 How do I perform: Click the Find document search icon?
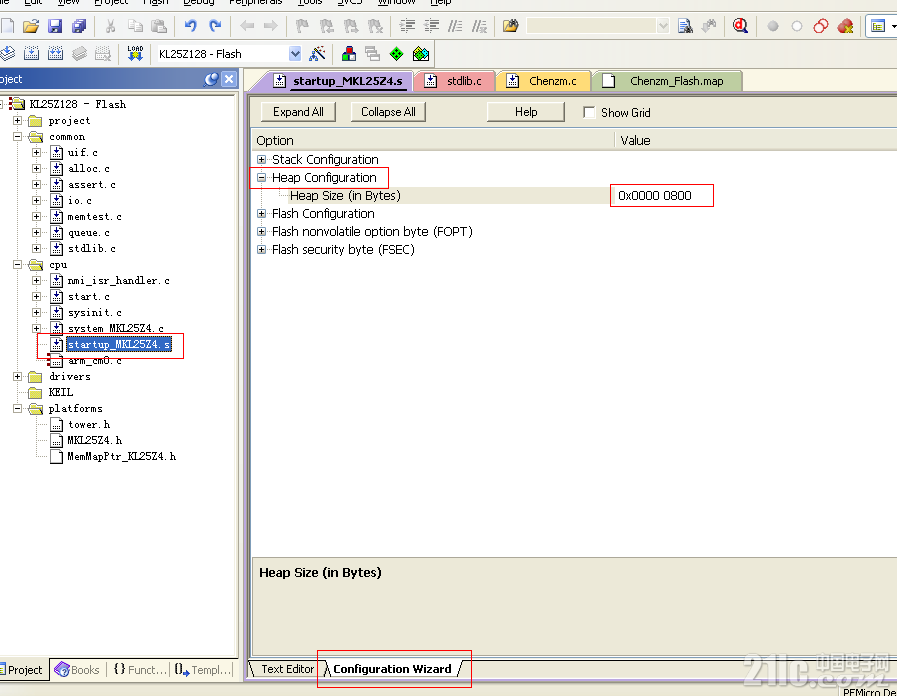(685, 26)
